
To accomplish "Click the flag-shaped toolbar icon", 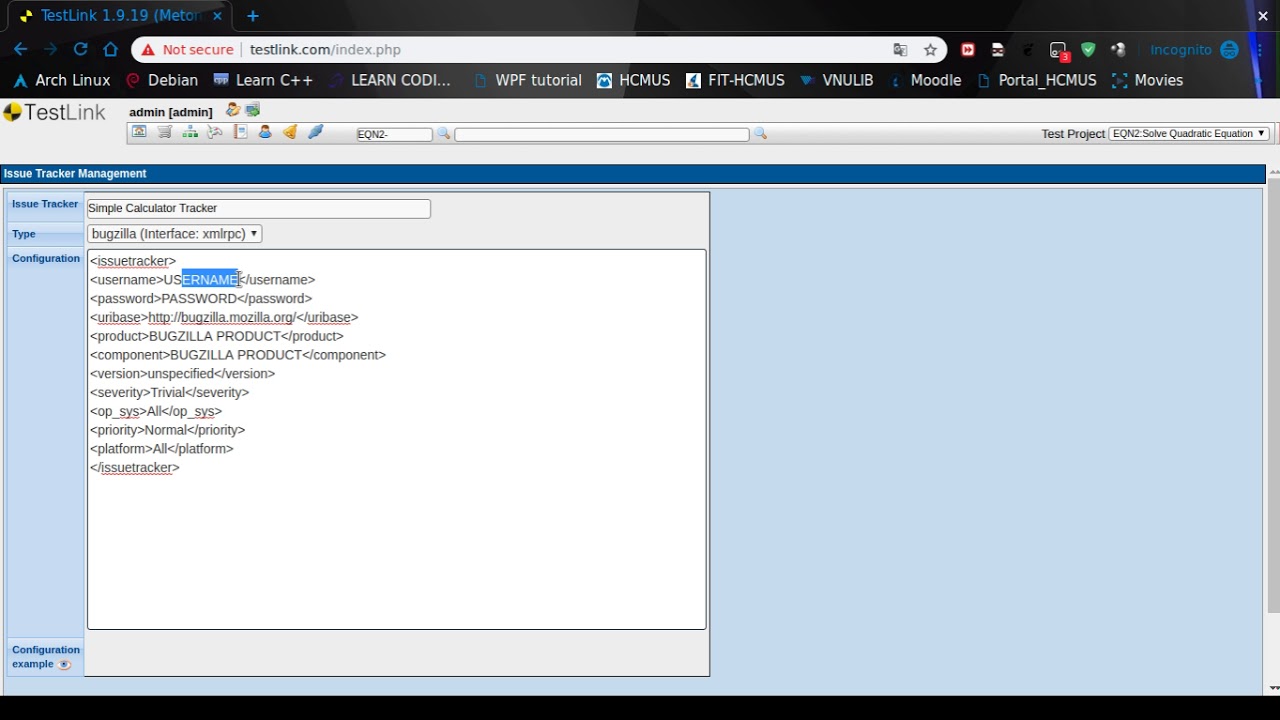I will [x=215, y=132].
